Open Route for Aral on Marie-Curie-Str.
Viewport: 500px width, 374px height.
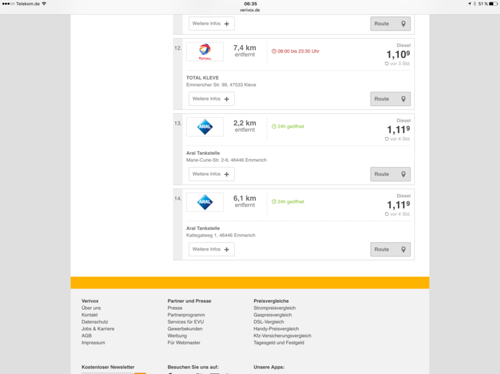point(390,174)
